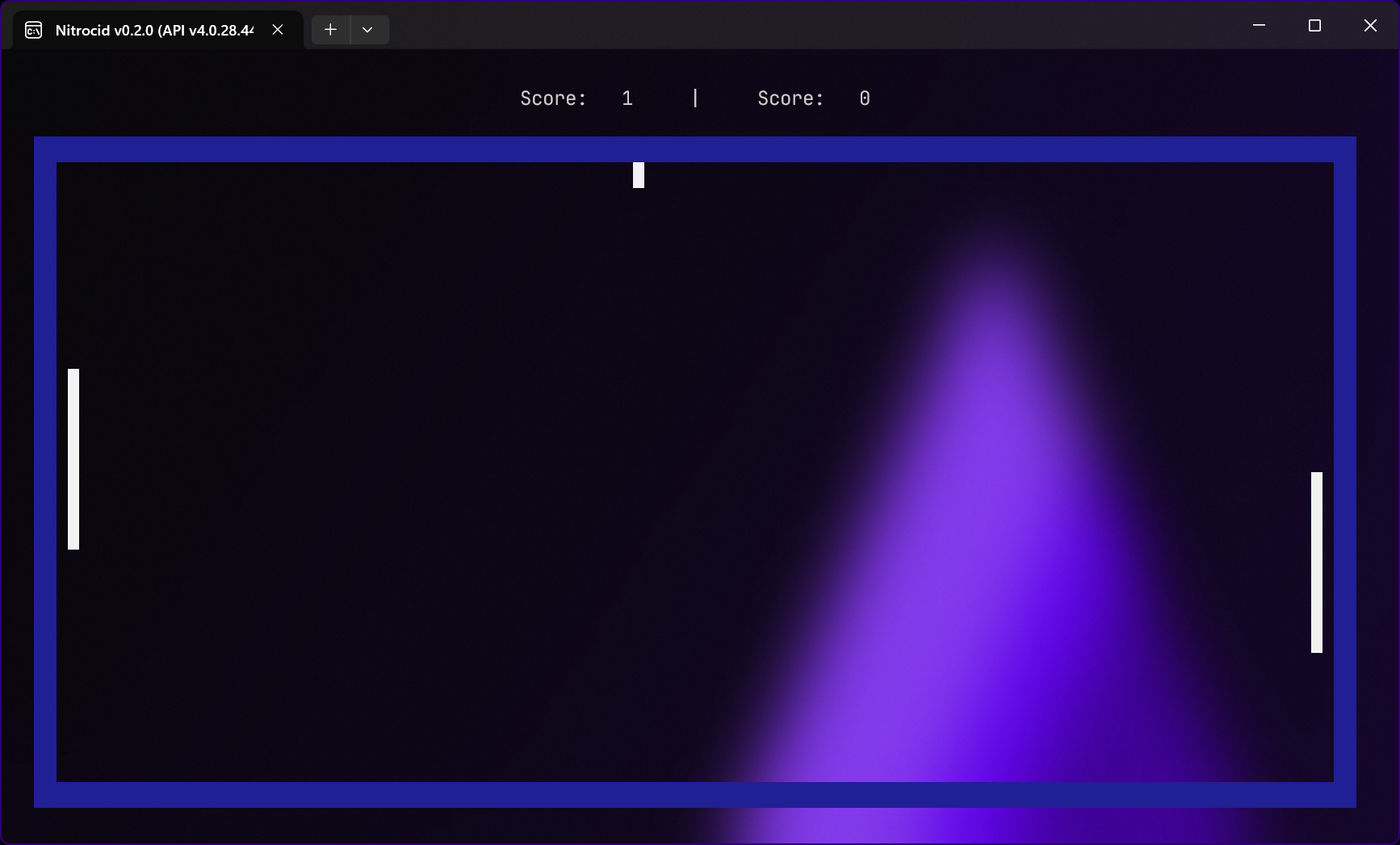Select the Nitrocid v0.2.0 tab
The image size is (1400, 845).
pyautogui.click(x=153, y=31)
